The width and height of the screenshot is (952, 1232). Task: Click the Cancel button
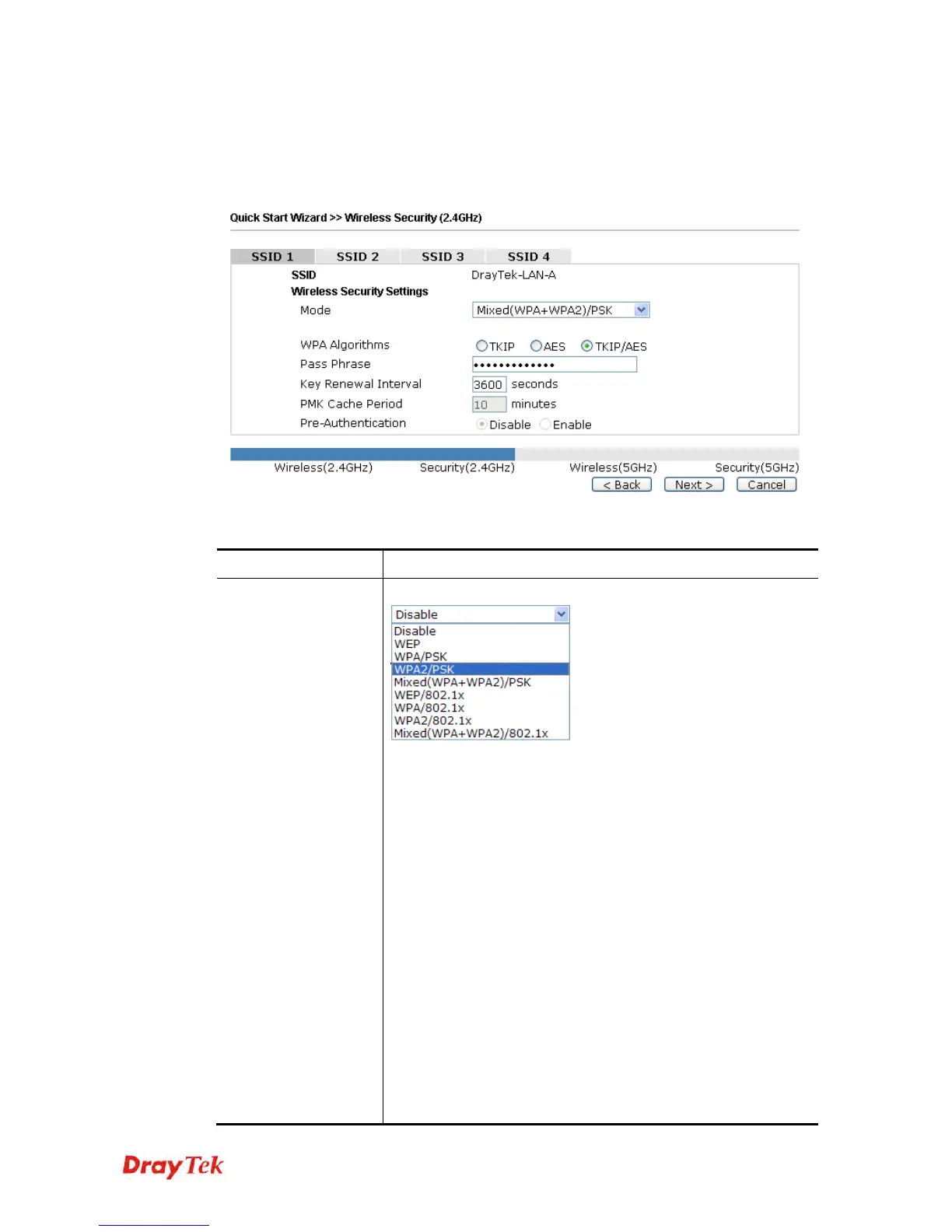(x=766, y=485)
